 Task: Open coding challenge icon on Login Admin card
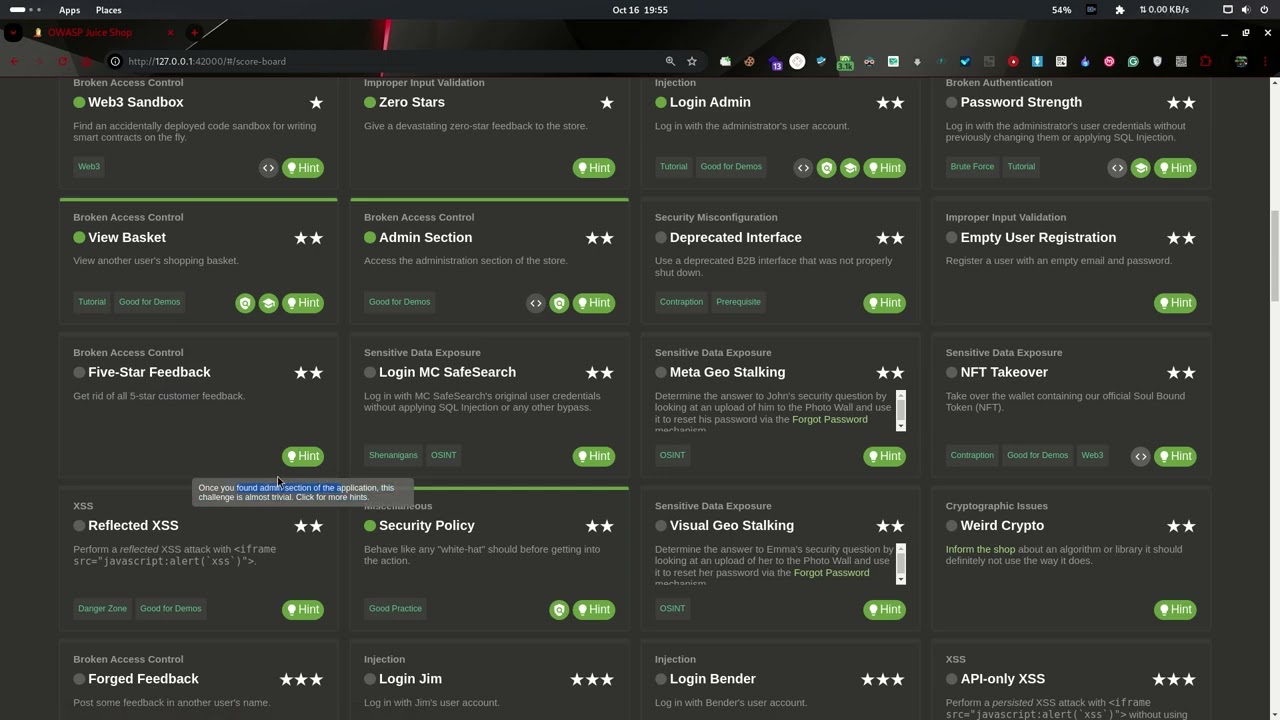[803, 168]
